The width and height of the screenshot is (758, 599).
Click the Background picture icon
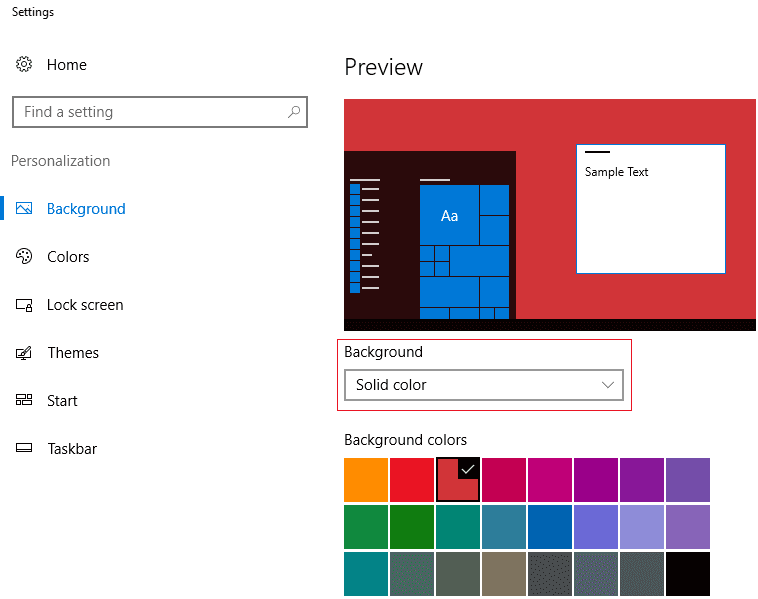pos(24,208)
